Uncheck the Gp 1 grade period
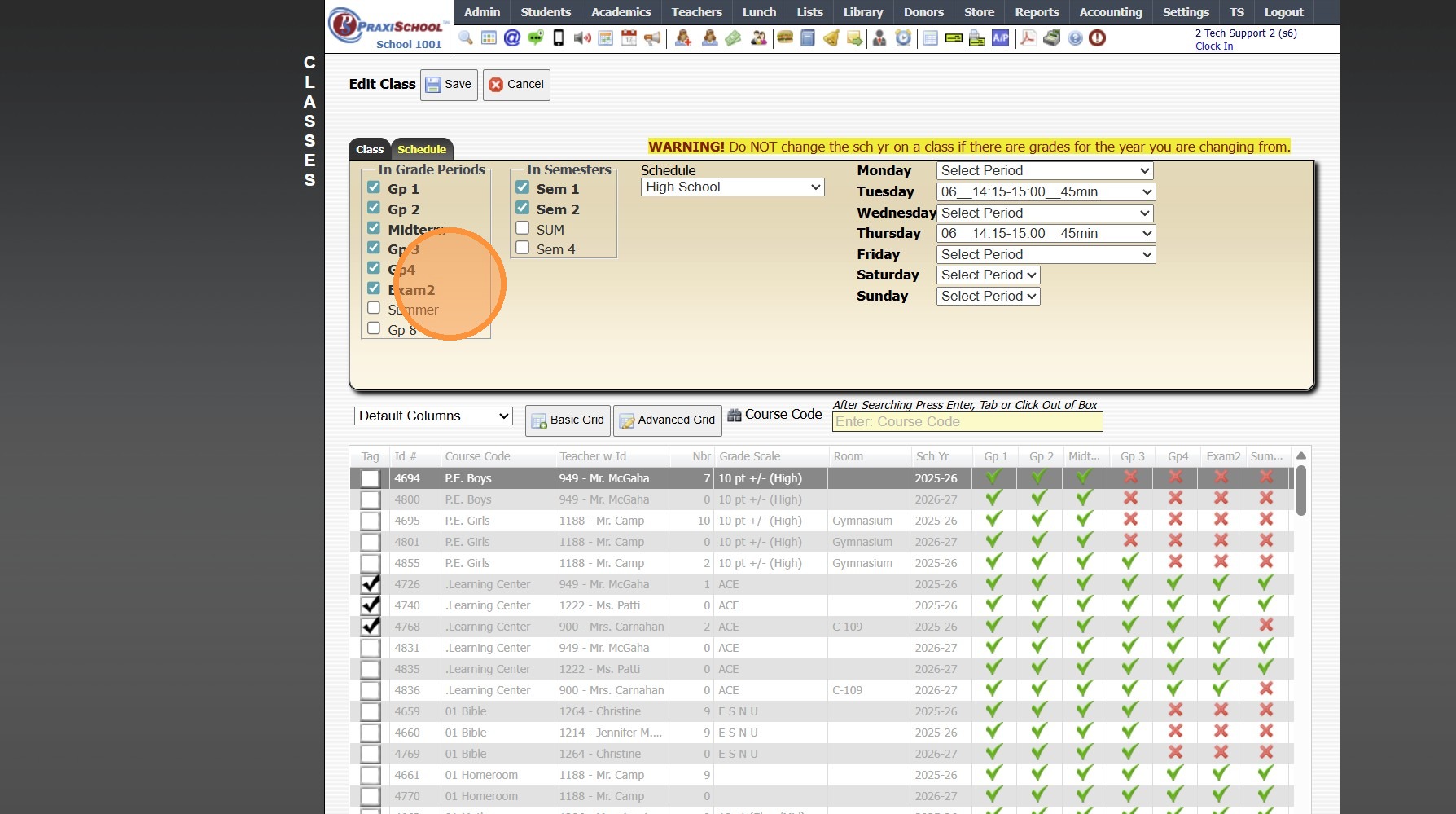The width and height of the screenshot is (1456, 814). click(374, 187)
